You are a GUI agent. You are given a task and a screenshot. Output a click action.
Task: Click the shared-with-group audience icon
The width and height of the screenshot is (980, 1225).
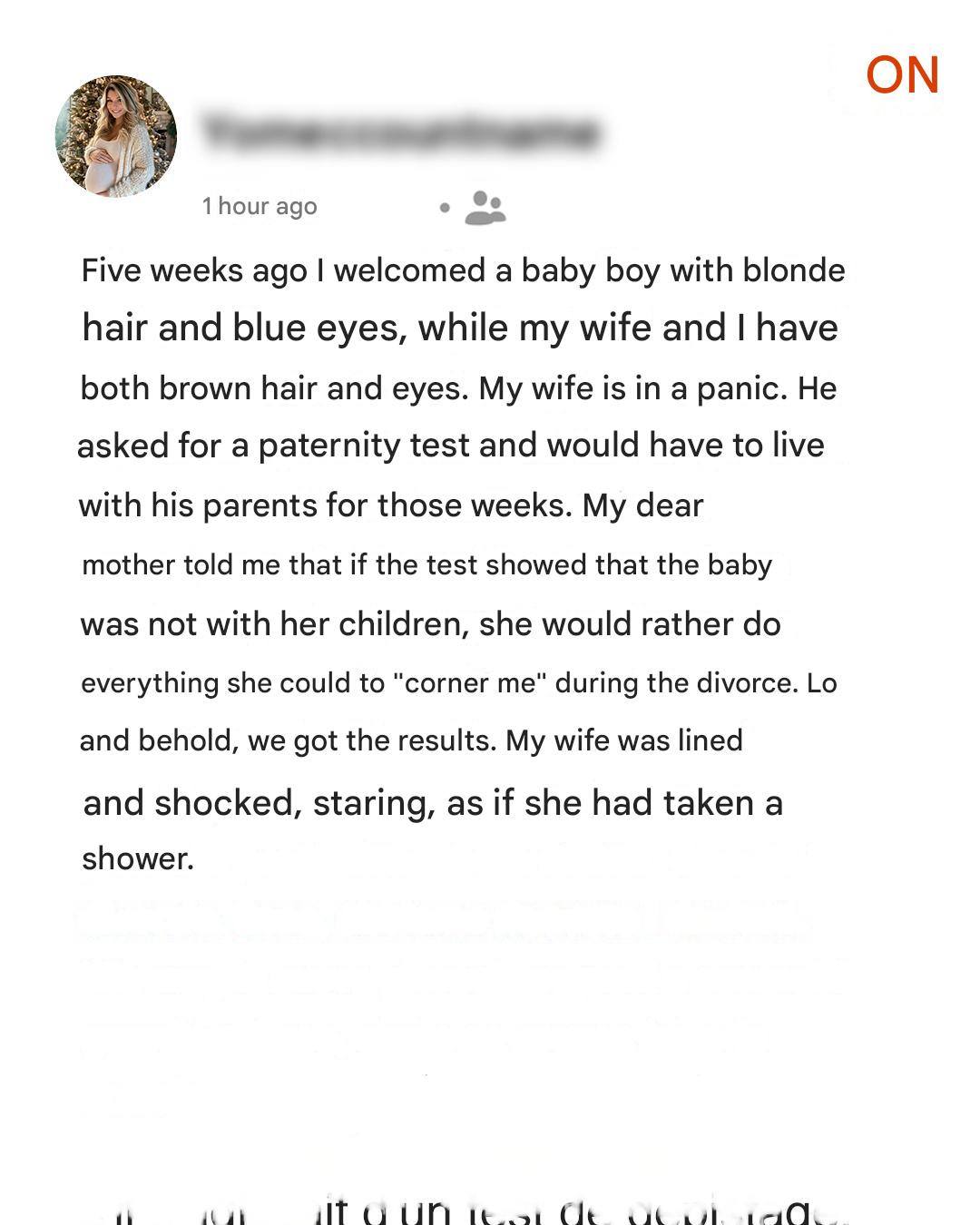485,208
